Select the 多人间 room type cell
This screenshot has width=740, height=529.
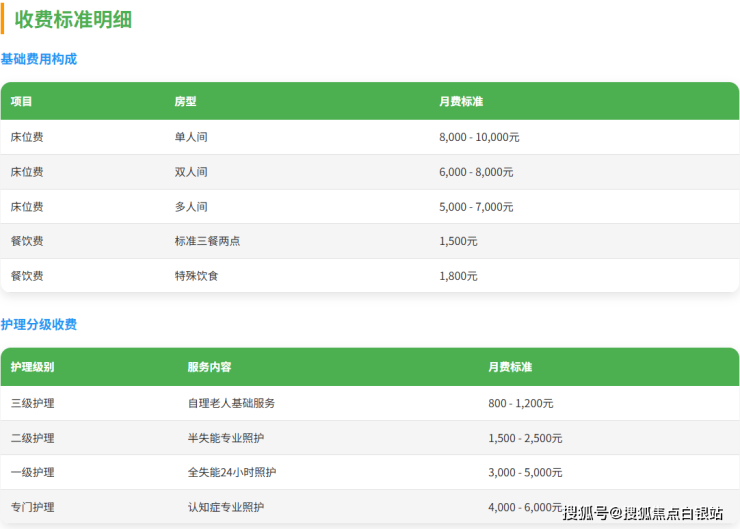tap(191, 207)
